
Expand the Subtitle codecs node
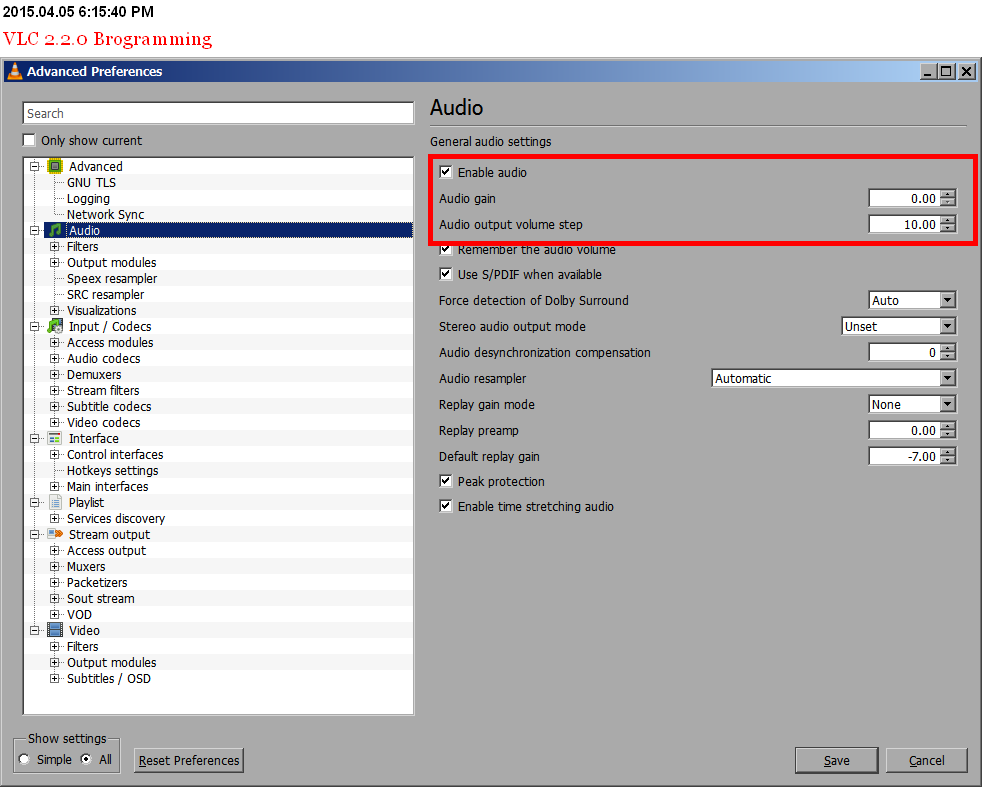[54, 406]
